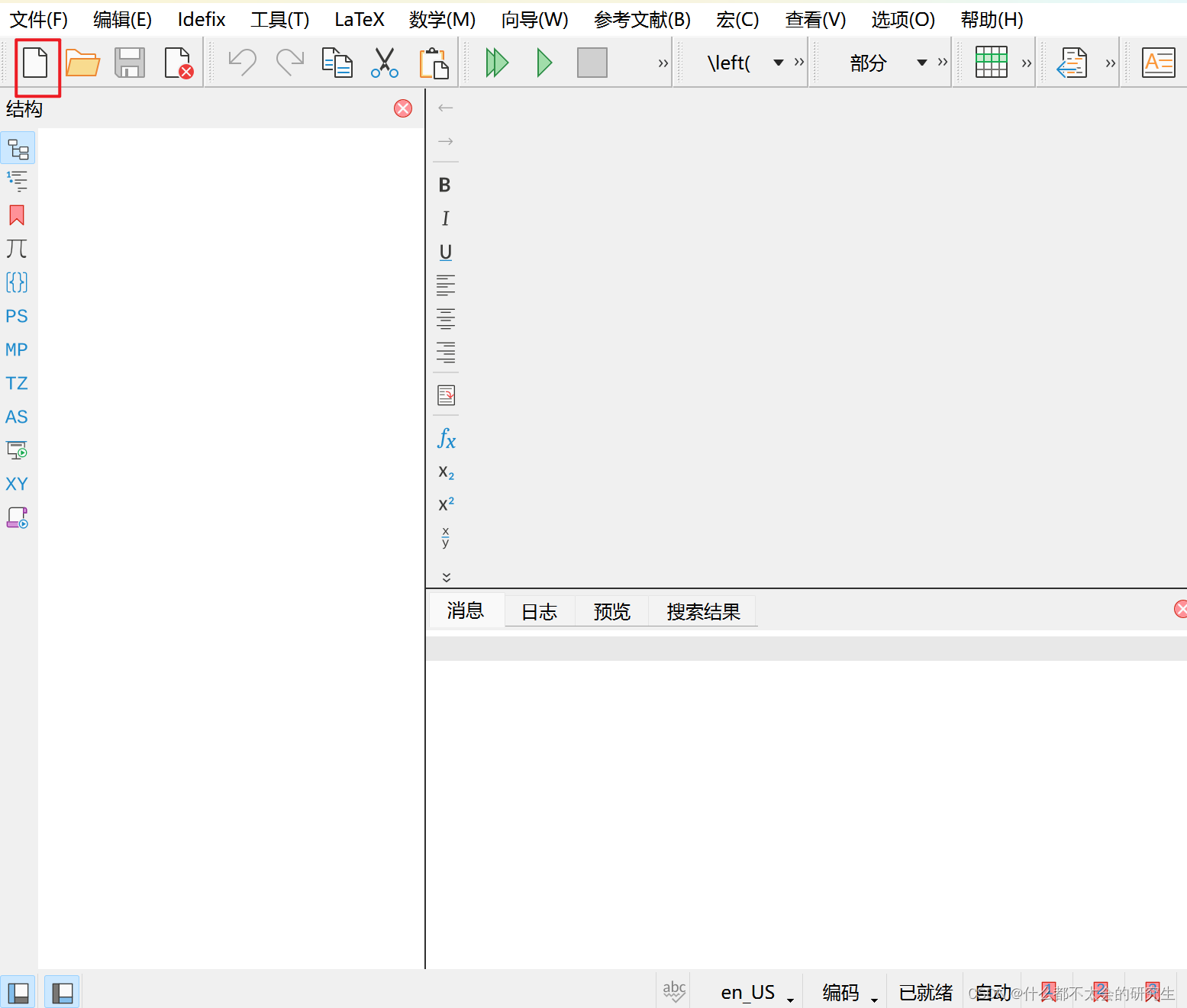Go back to previous cursor position
This screenshot has height=1008, width=1187.
click(x=446, y=108)
